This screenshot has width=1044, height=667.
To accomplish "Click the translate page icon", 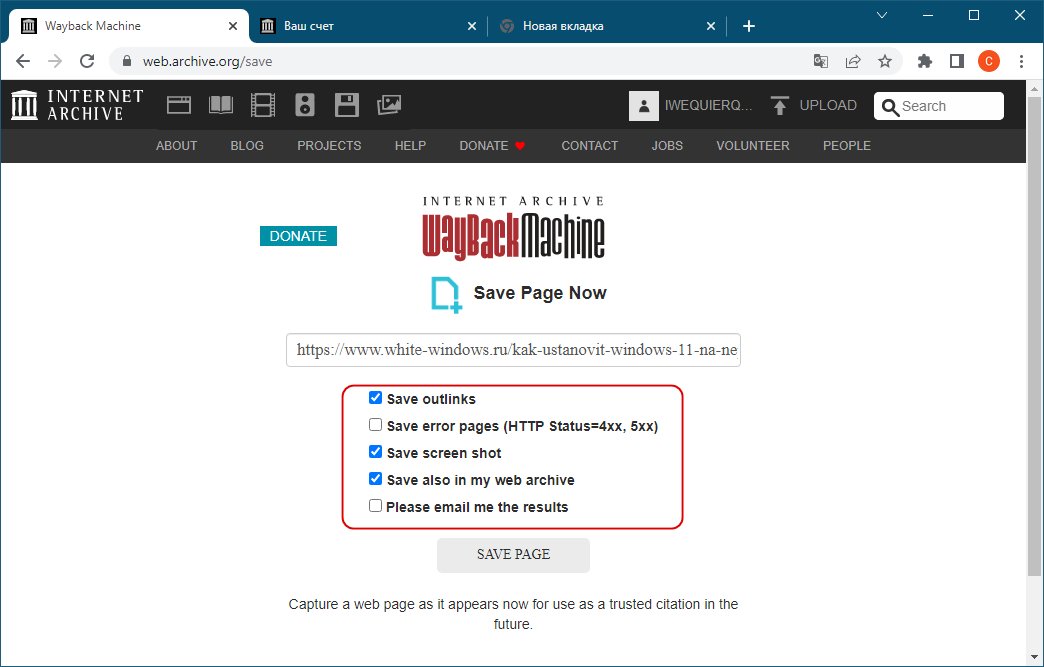I will tap(821, 61).
